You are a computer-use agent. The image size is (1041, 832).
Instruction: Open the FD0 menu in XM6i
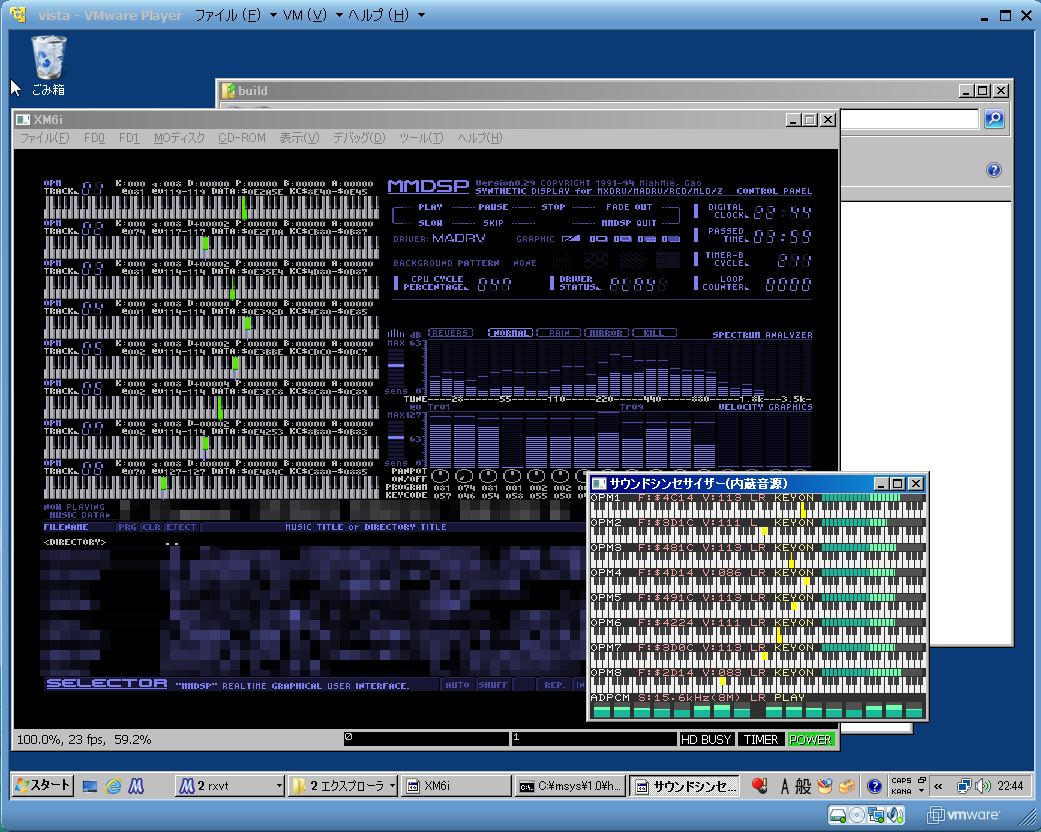point(94,138)
